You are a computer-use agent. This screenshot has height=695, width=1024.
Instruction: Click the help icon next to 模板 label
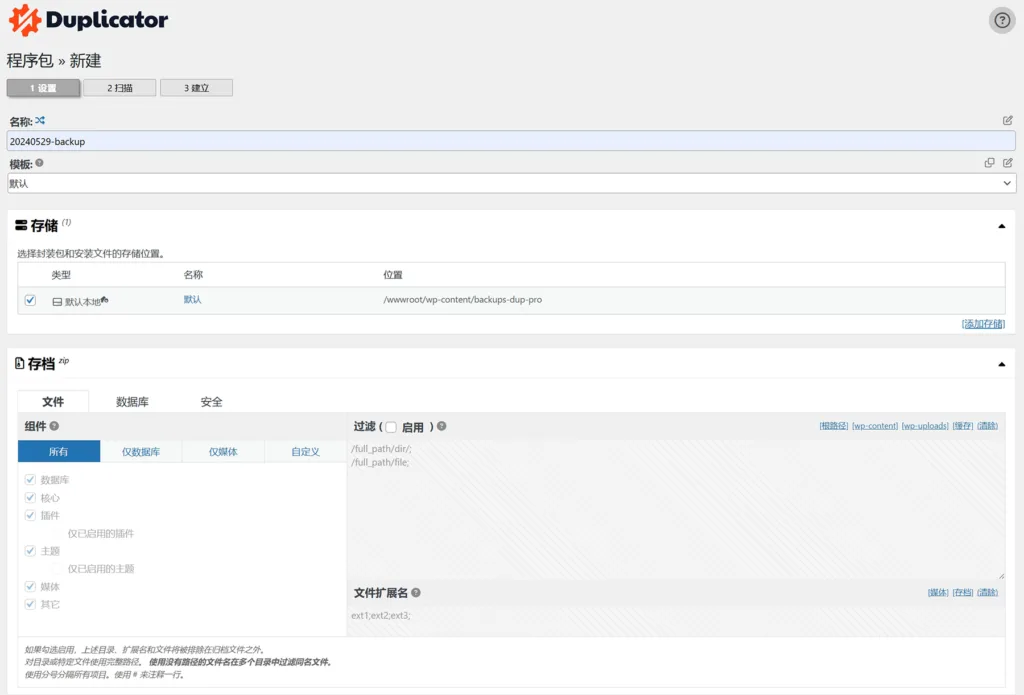[x=40, y=163]
